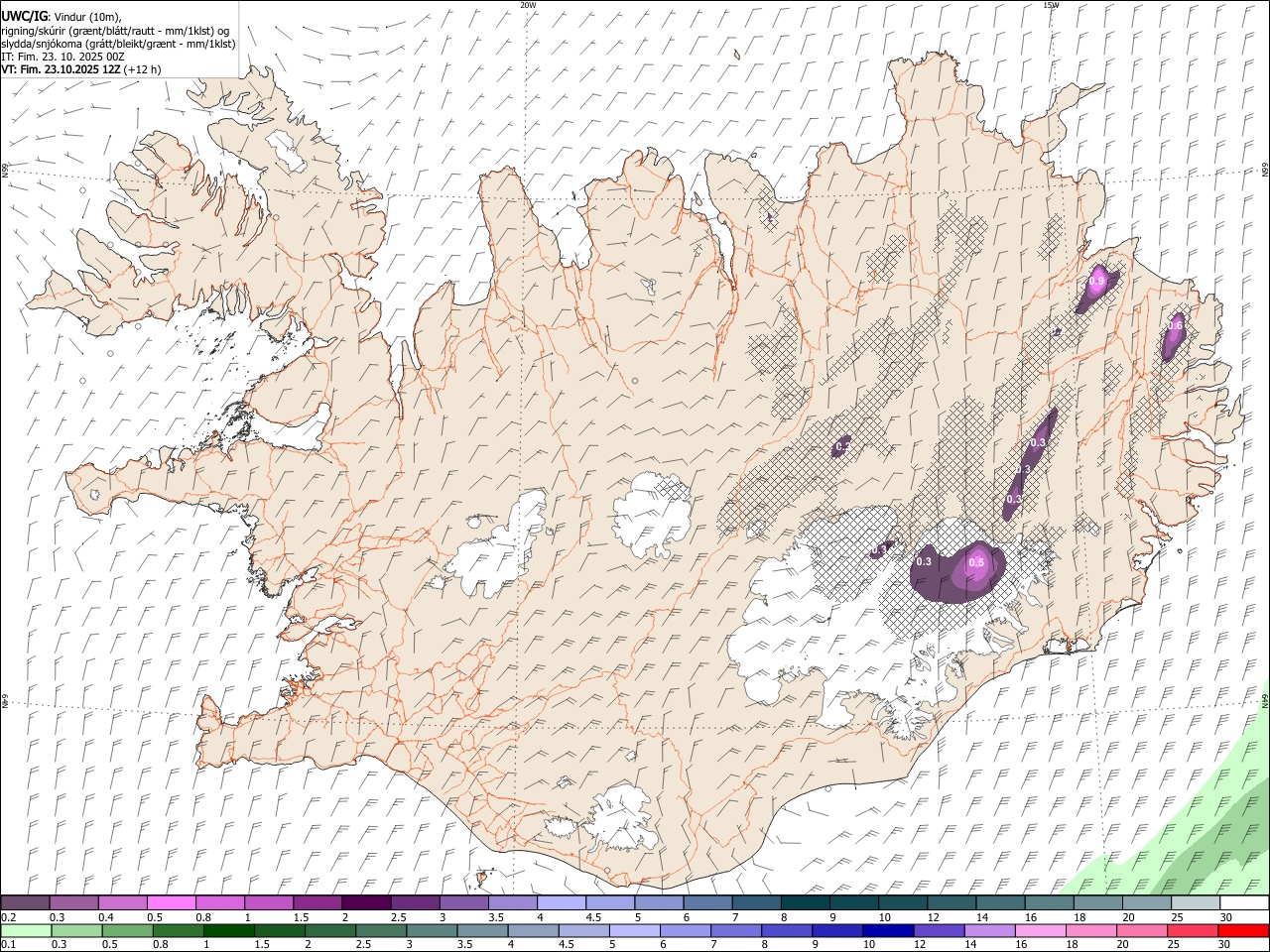1270x952 pixels.
Task: Click the "0.5" snowfall value on the map
Action: [976, 562]
